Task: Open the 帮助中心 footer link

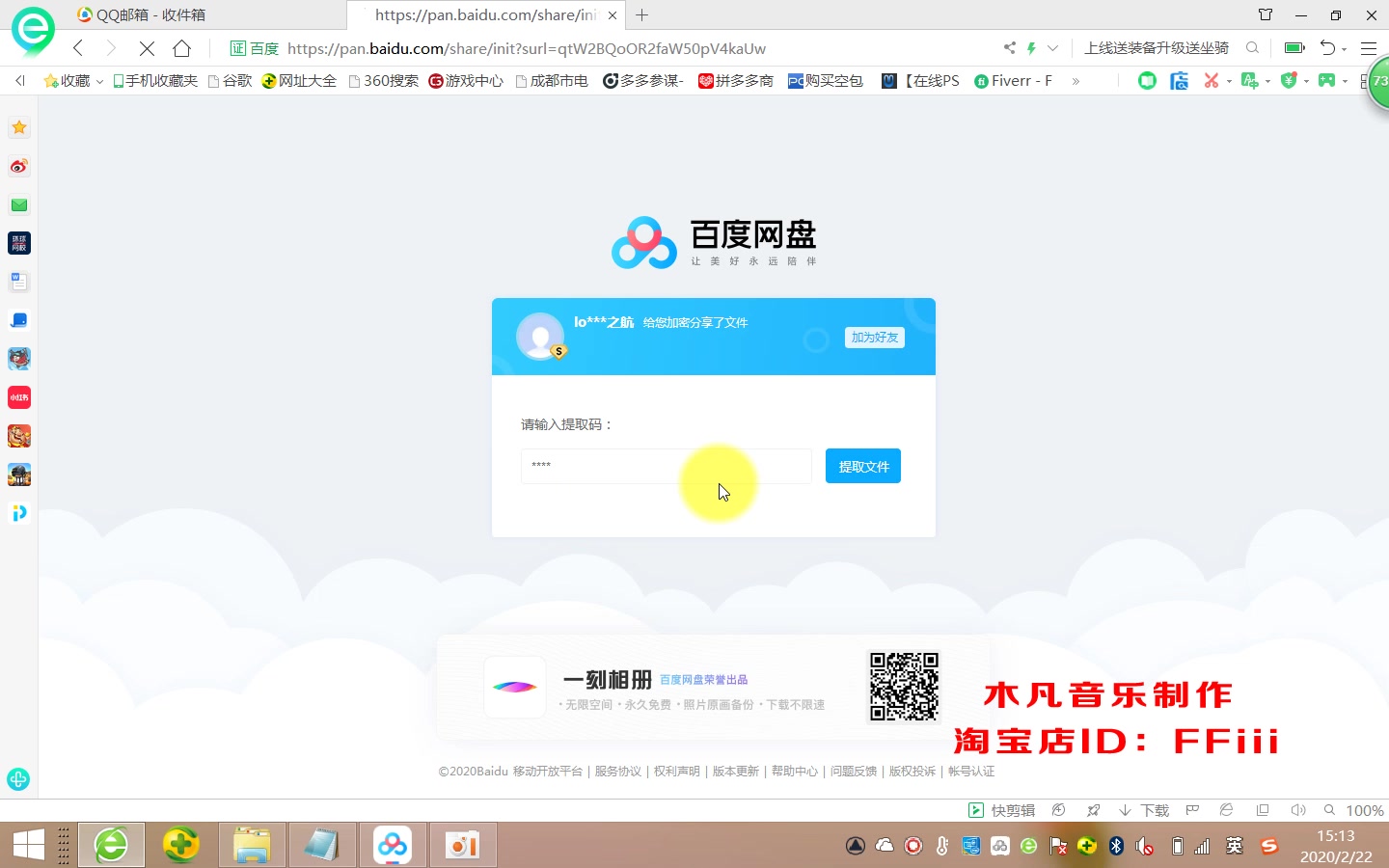Action: [795, 772]
